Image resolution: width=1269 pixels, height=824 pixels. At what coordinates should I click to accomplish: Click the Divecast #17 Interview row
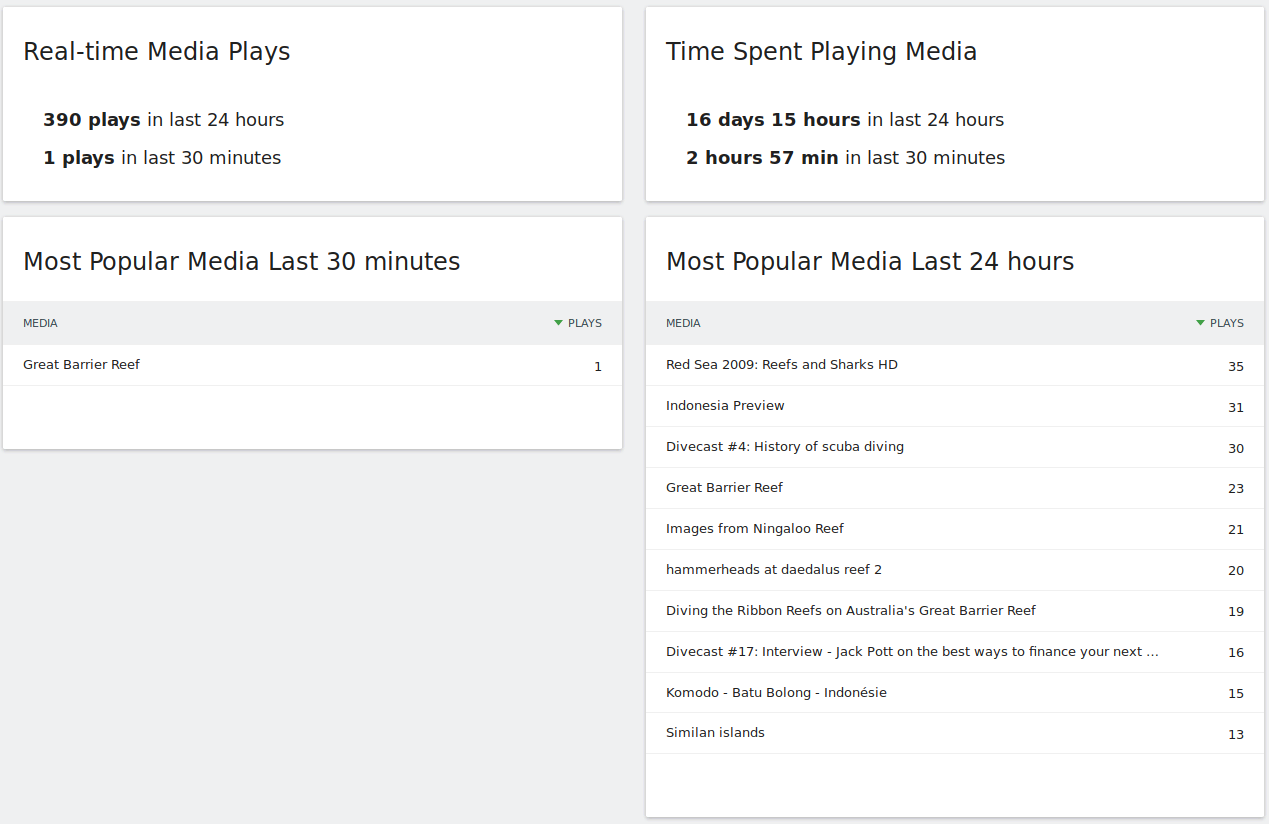[x=911, y=652]
